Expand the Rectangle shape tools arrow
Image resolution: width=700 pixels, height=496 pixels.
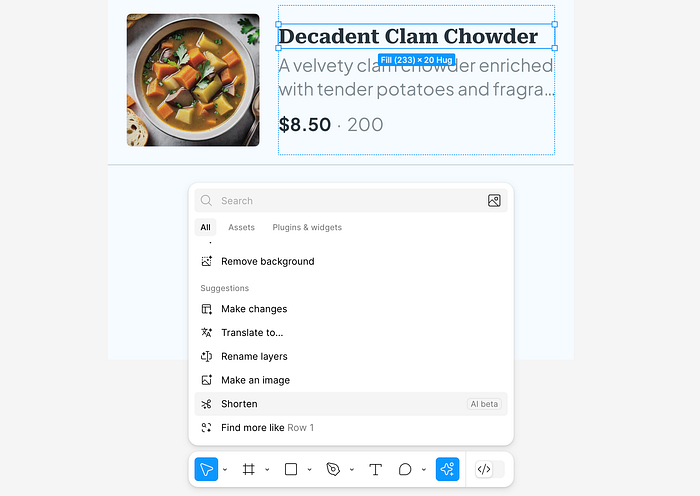pos(309,470)
